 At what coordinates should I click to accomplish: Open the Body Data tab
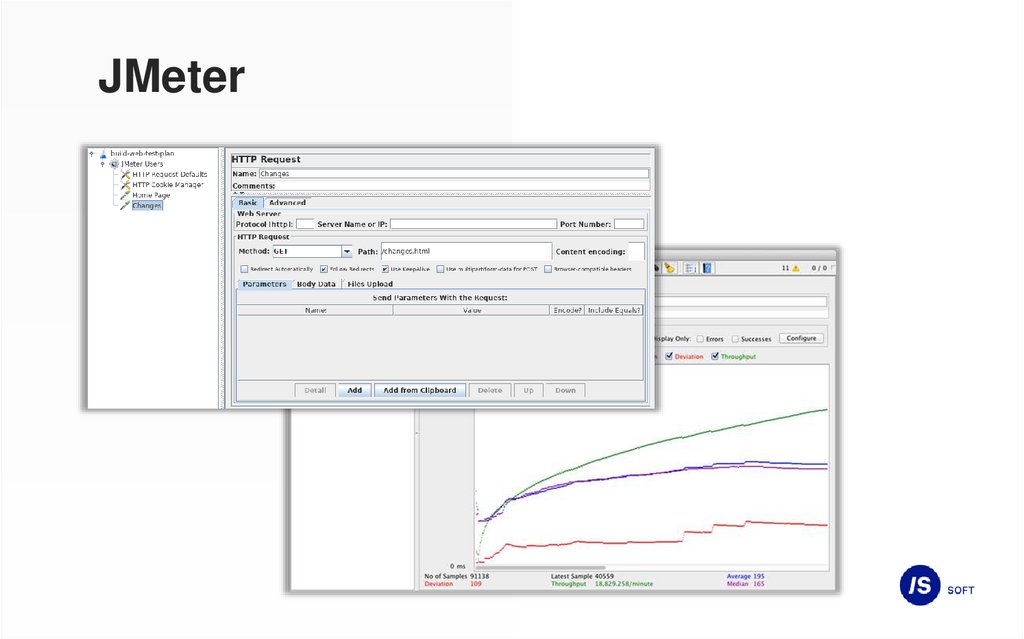pyautogui.click(x=316, y=284)
